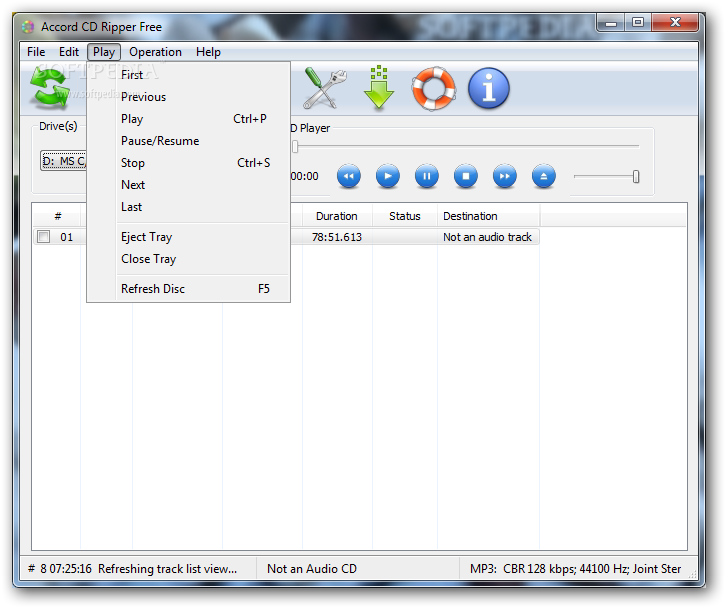Screen dimensions: 726x608
Task: Click the MP3 CBR 128 kbps status text
Action: pyautogui.click(x=576, y=569)
